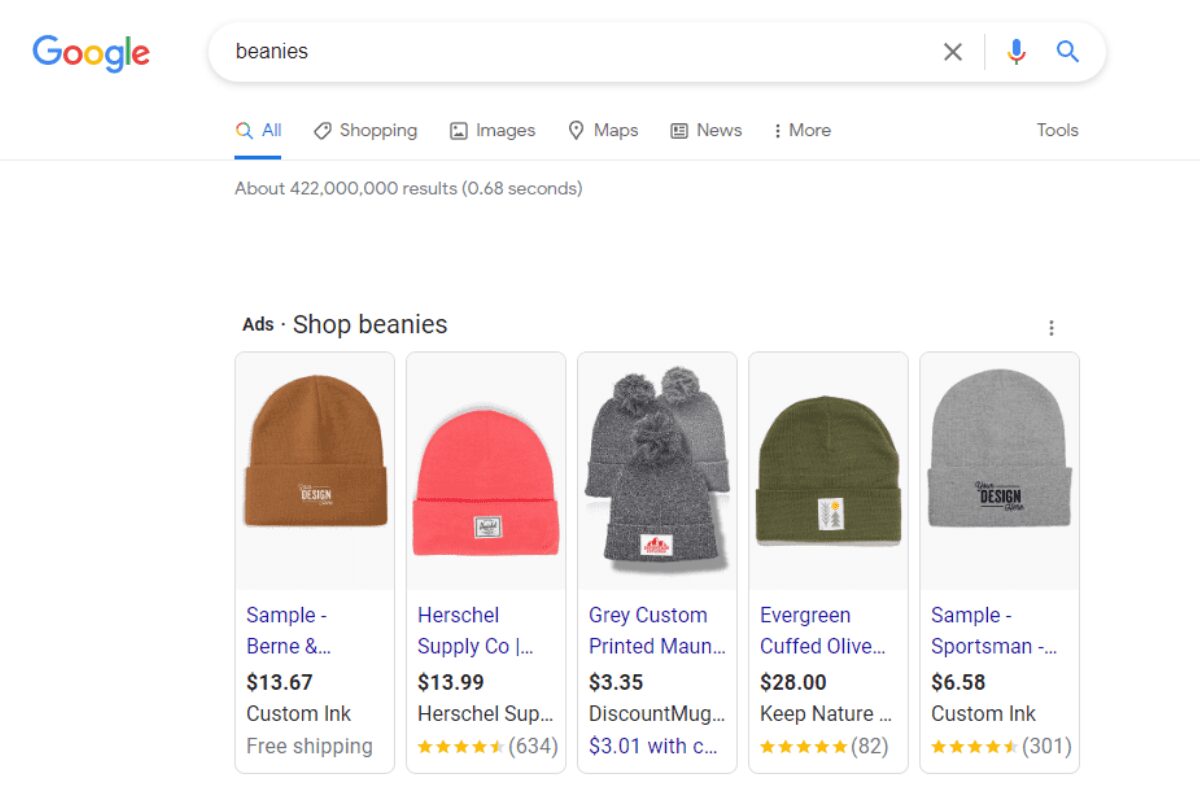
Task: Click the Herschel Sup... seller name
Action: [485, 714]
